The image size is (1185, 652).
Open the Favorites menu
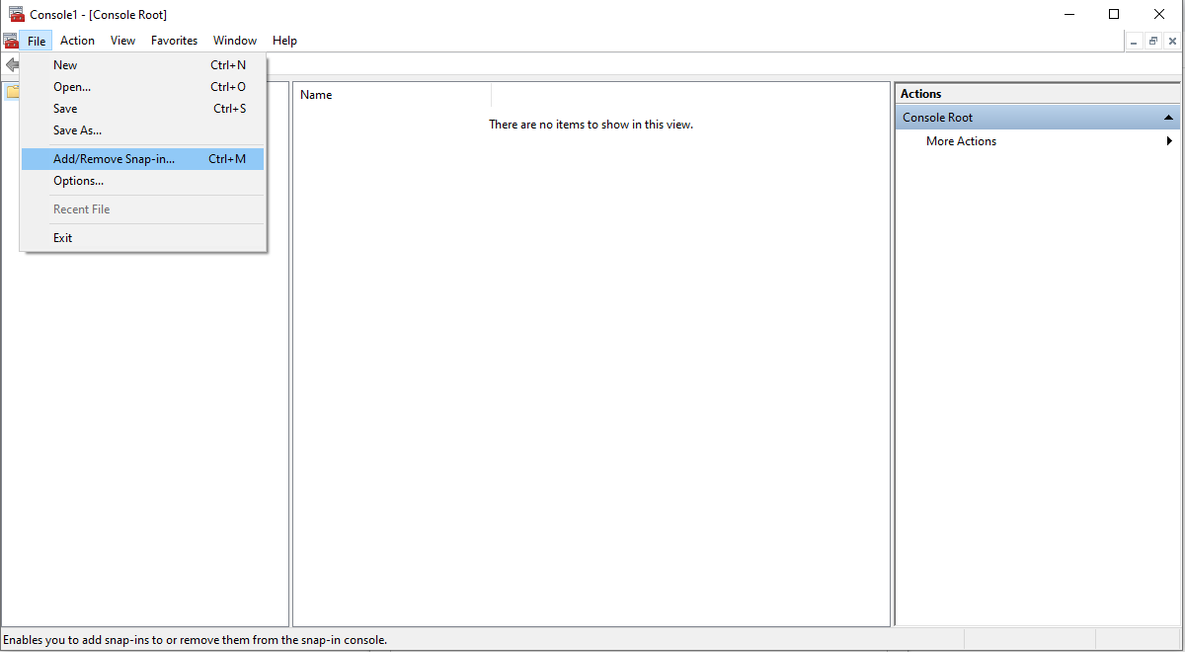[174, 41]
